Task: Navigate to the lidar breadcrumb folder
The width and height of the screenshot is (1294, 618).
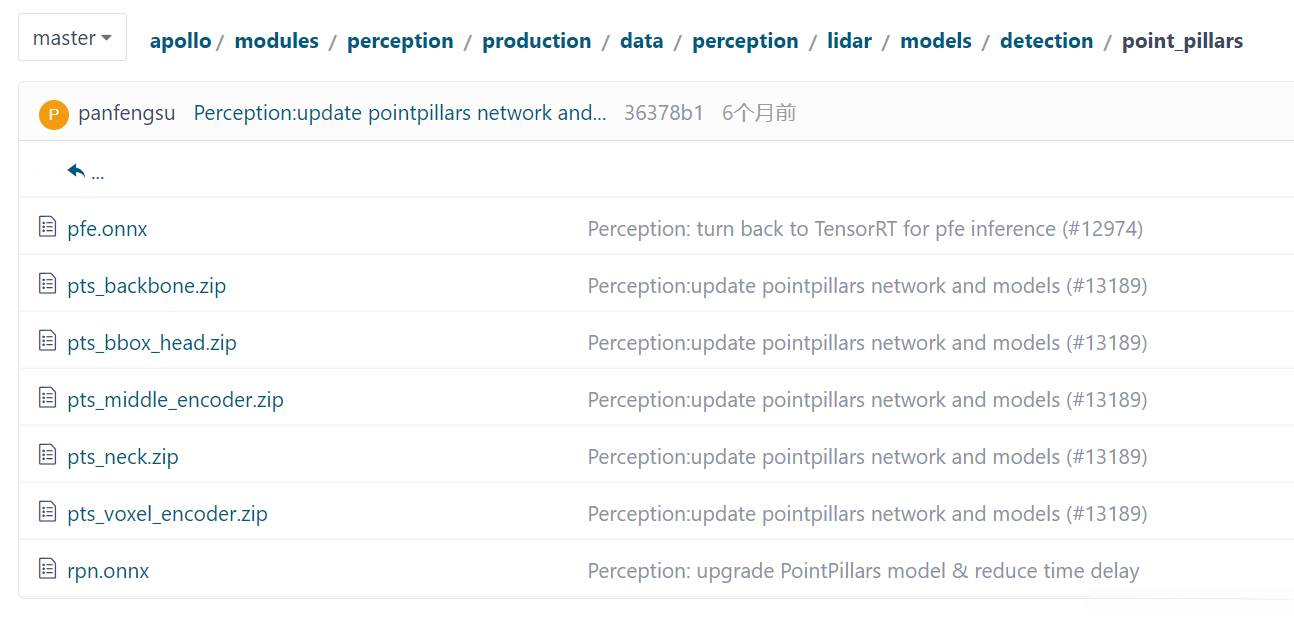Action: (849, 41)
